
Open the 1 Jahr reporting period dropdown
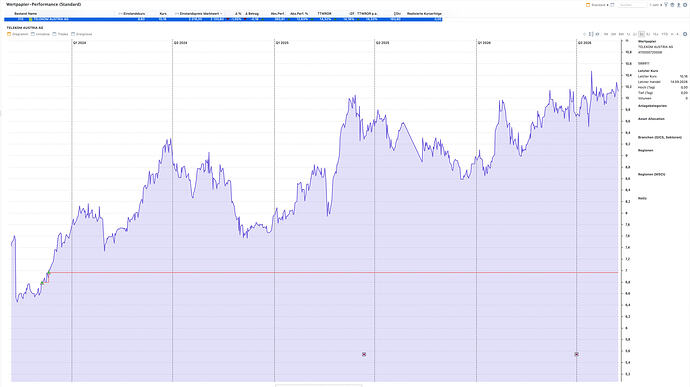(x=656, y=5)
